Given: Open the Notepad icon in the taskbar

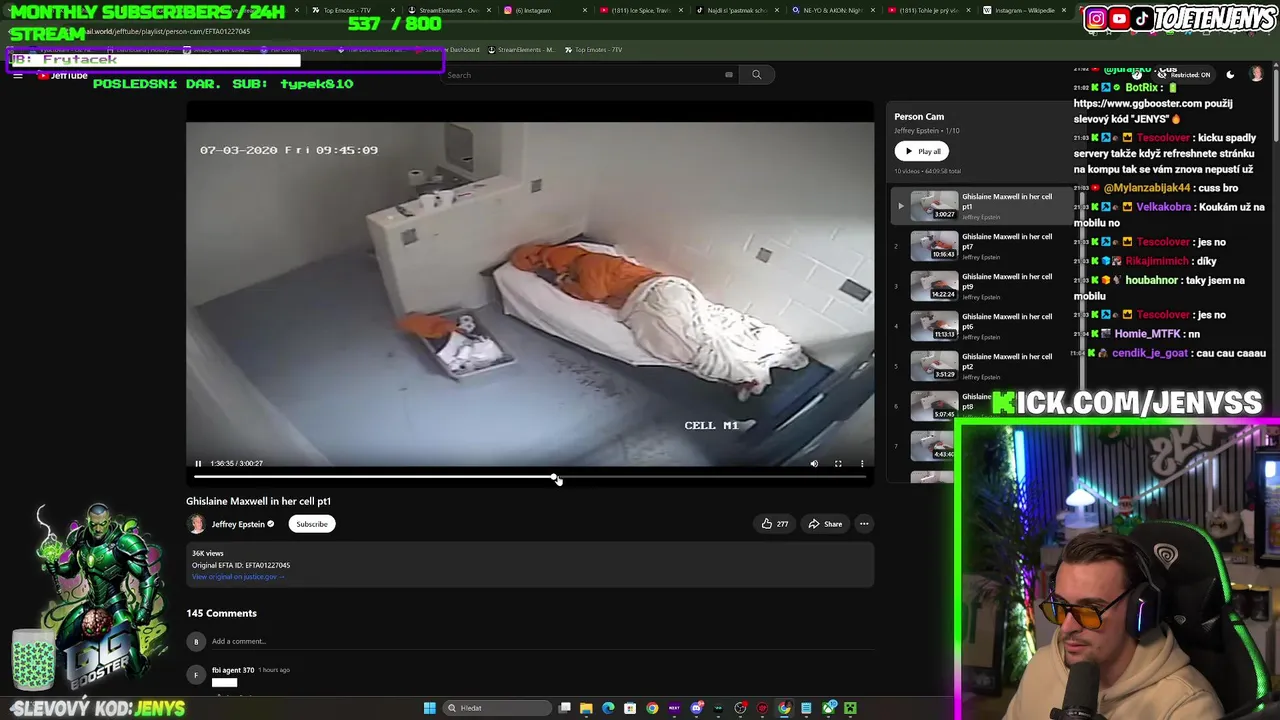Looking at the screenshot, I should click(806, 708).
